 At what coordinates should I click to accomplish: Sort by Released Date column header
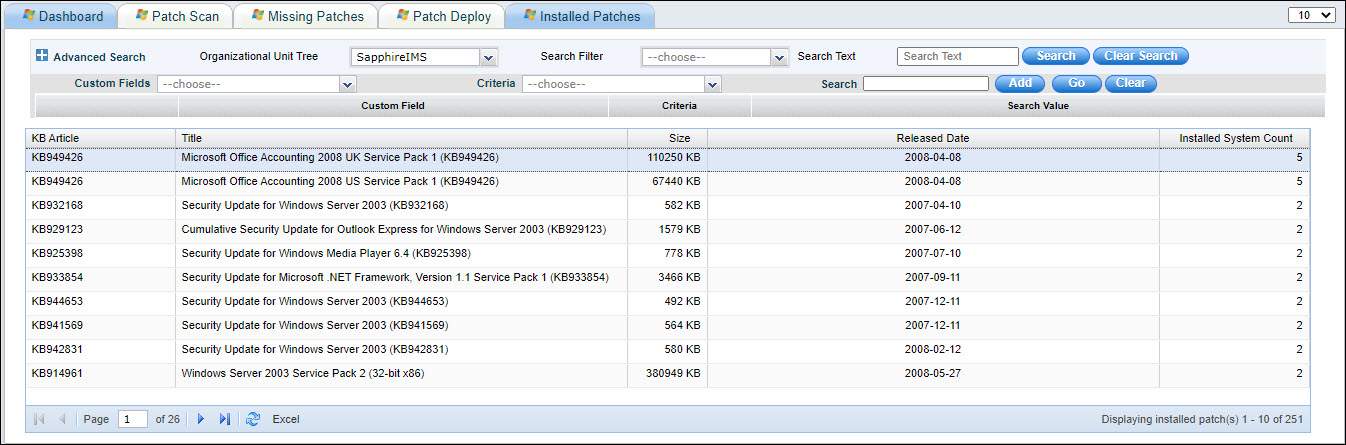click(x=933, y=138)
